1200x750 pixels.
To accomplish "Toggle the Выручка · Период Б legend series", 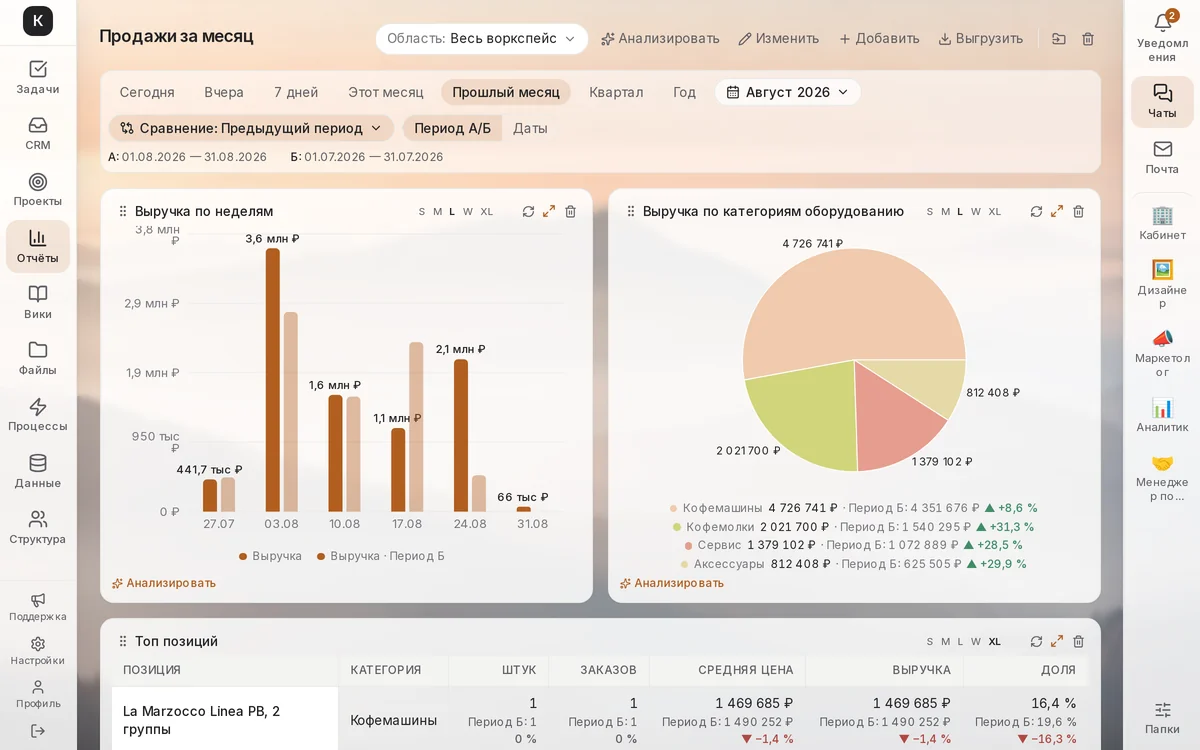I will [380, 556].
